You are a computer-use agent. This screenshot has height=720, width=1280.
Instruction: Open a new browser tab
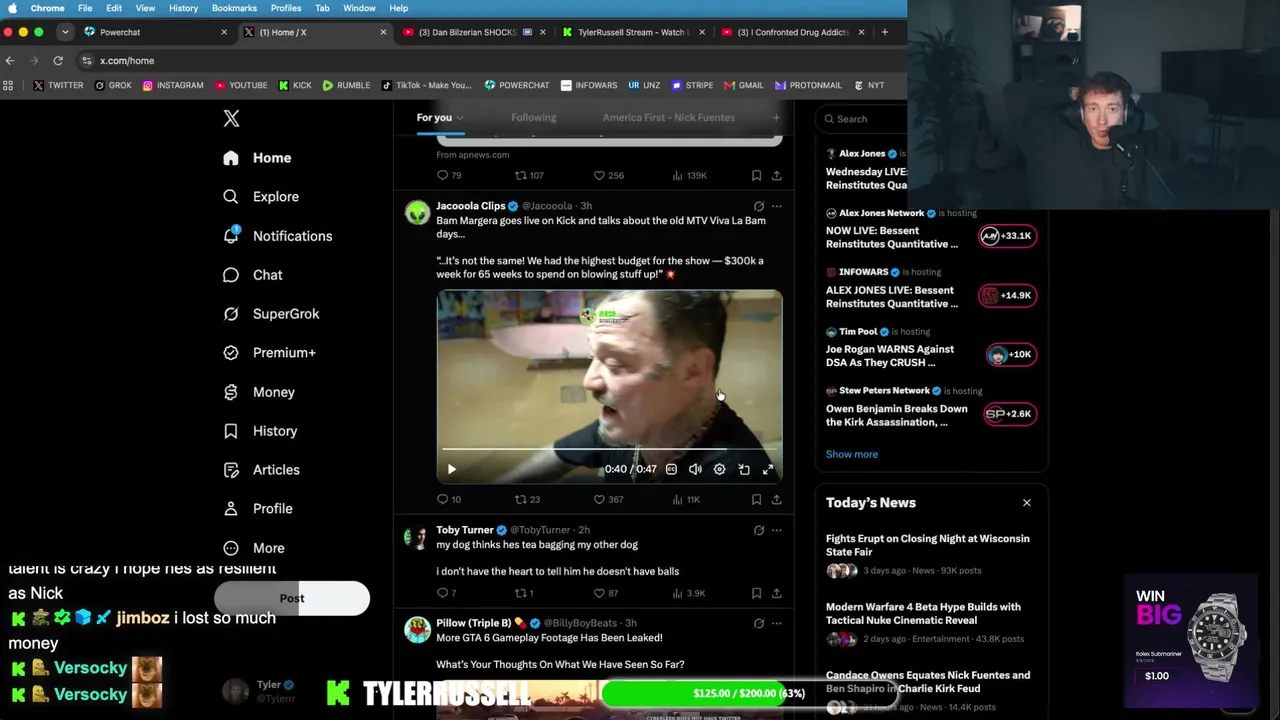pos(884,32)
